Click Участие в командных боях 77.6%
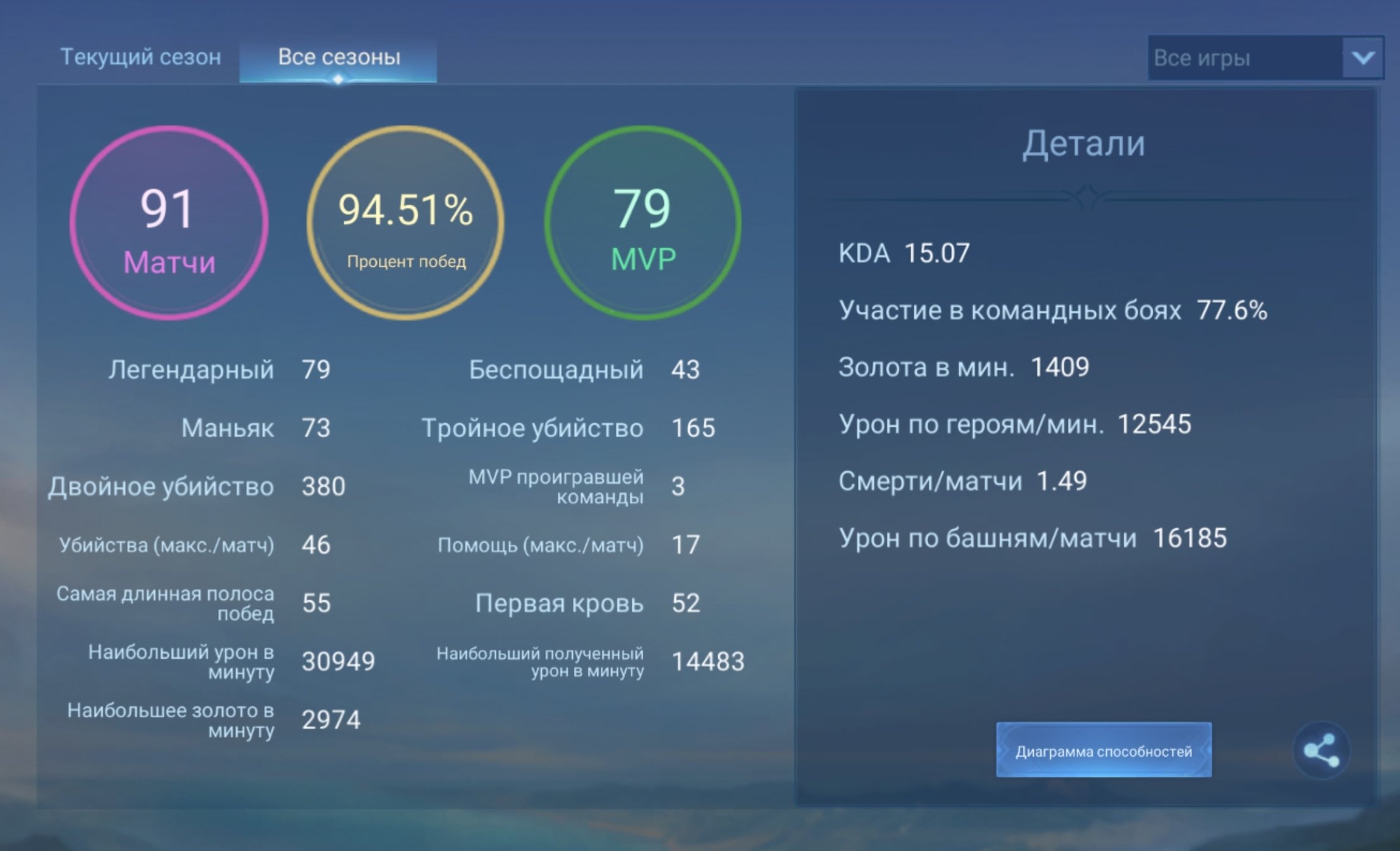 pos(1053,310)
